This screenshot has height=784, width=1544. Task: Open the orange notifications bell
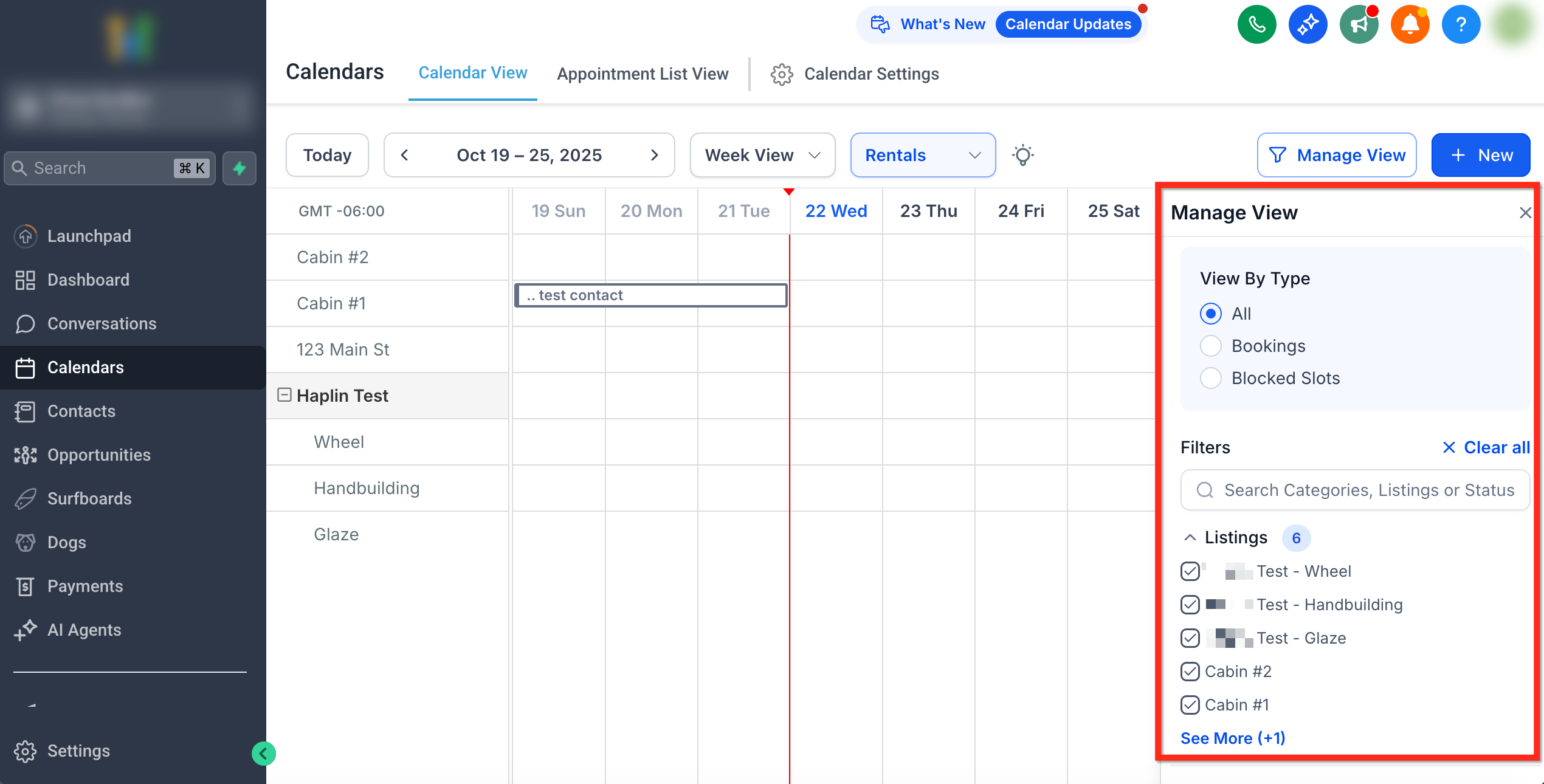[x=1410, y=24]
